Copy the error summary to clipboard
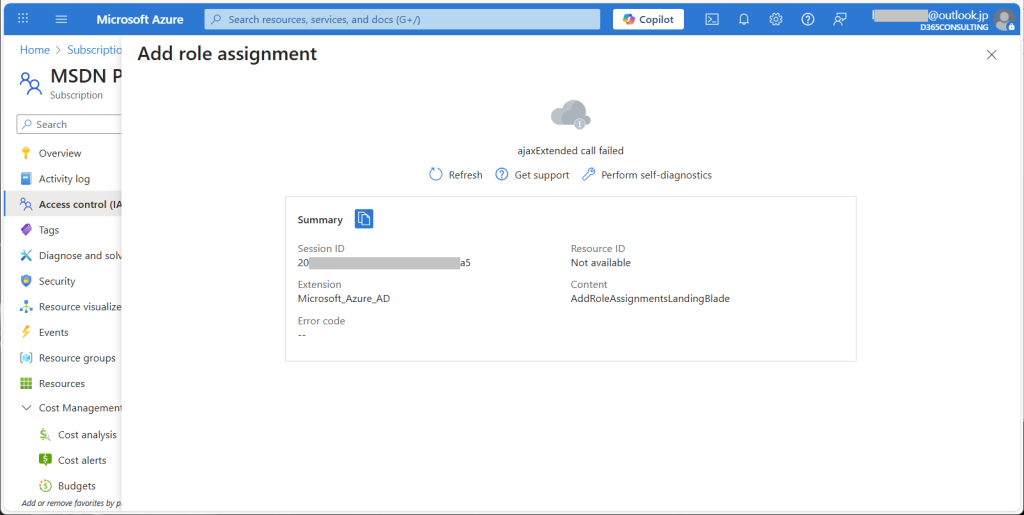 tap(364, 219)
